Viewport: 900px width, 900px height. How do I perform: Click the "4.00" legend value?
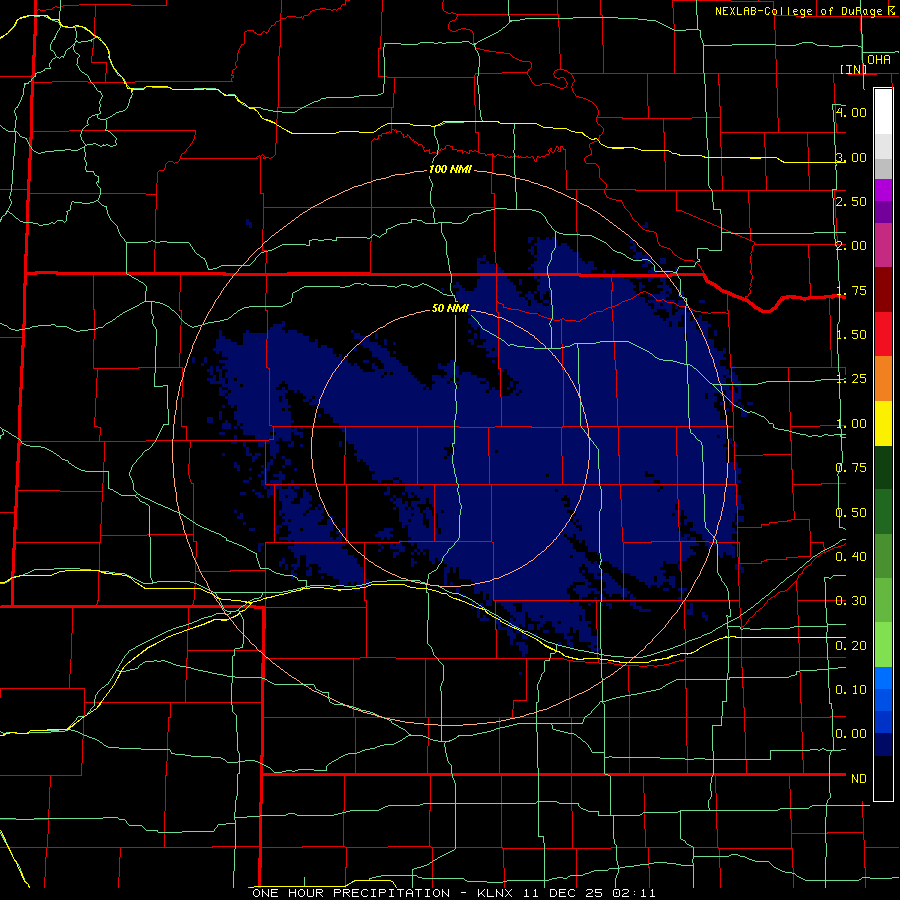[x=851, y=112]
